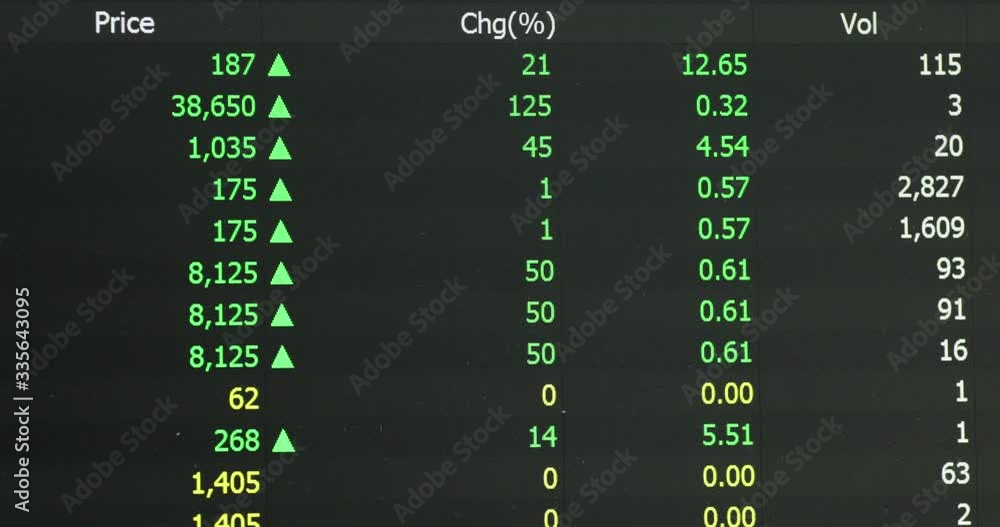Click the green up arrow beside price 187
1000x527 pixels.
click(279, 65)
